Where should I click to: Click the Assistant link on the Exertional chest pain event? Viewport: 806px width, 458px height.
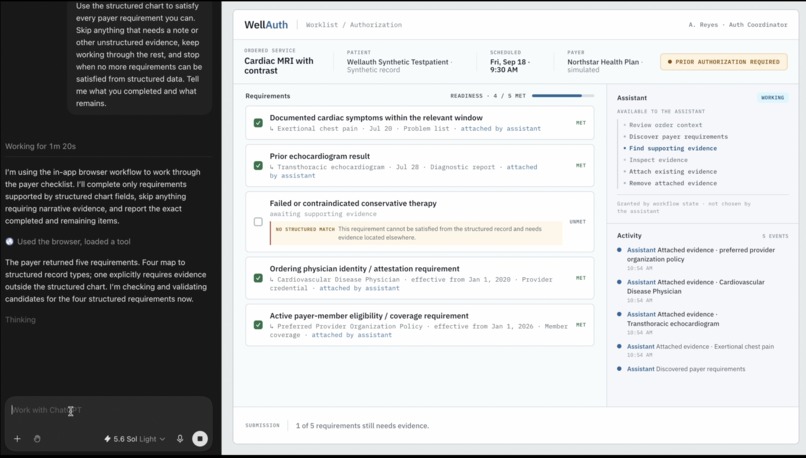[641, 346]
